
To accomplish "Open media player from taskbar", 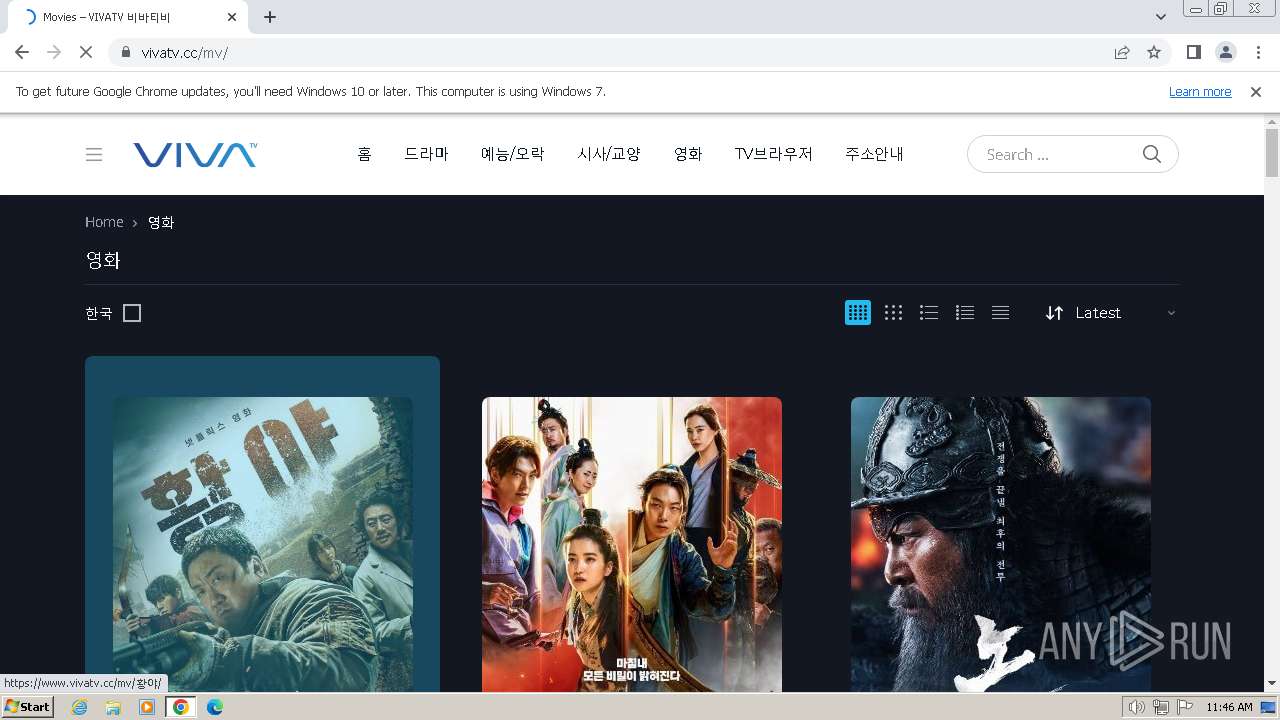I will click(x=147, y=707).
